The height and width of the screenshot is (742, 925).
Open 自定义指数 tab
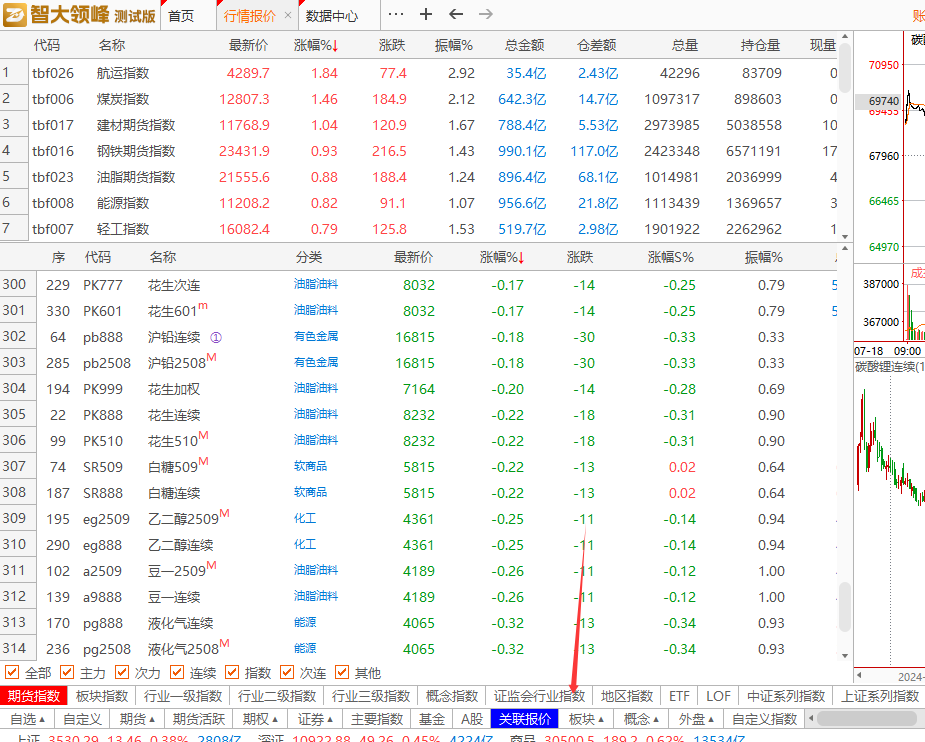(x=764, y=720)
